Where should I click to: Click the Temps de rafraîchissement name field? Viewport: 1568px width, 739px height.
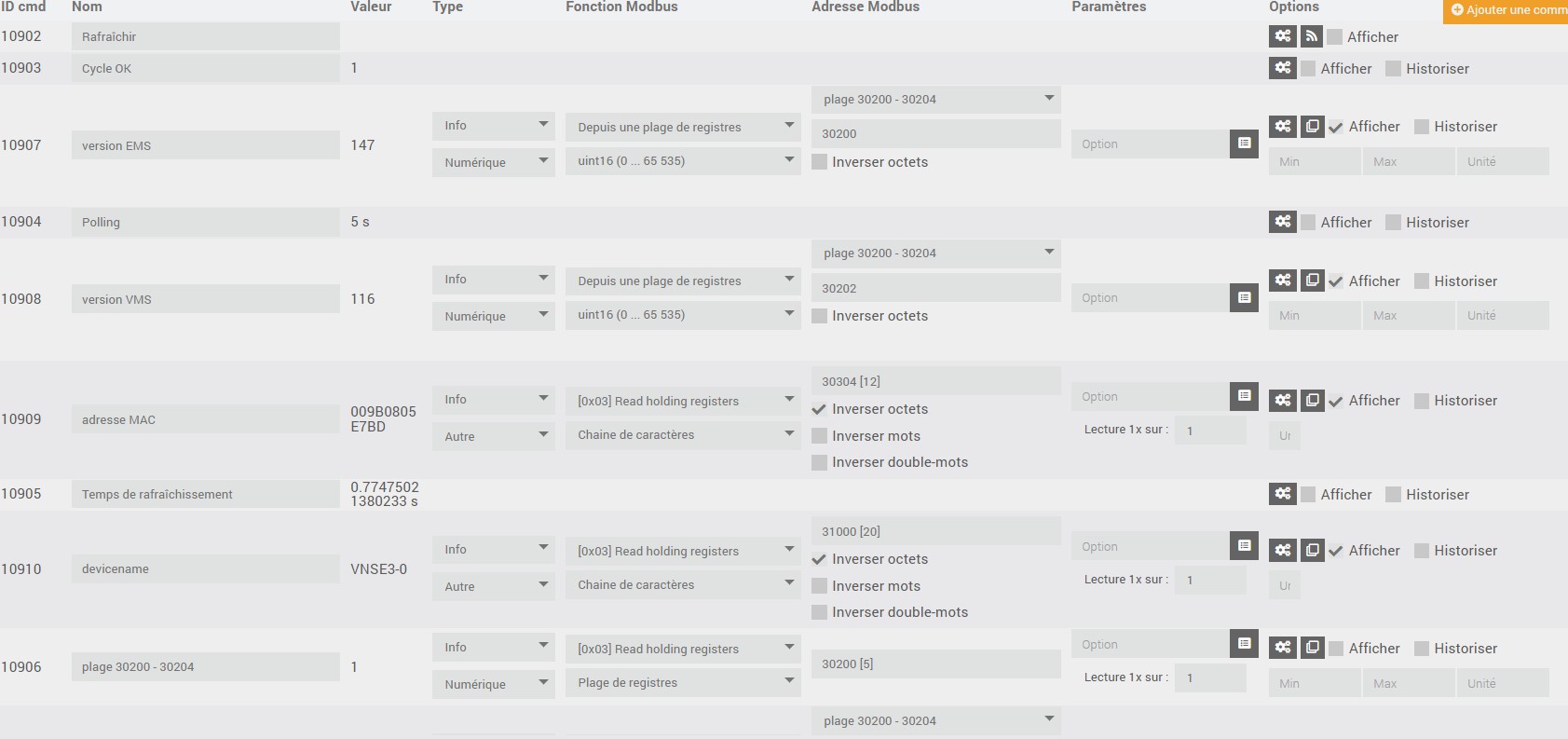tap(205, 495)
